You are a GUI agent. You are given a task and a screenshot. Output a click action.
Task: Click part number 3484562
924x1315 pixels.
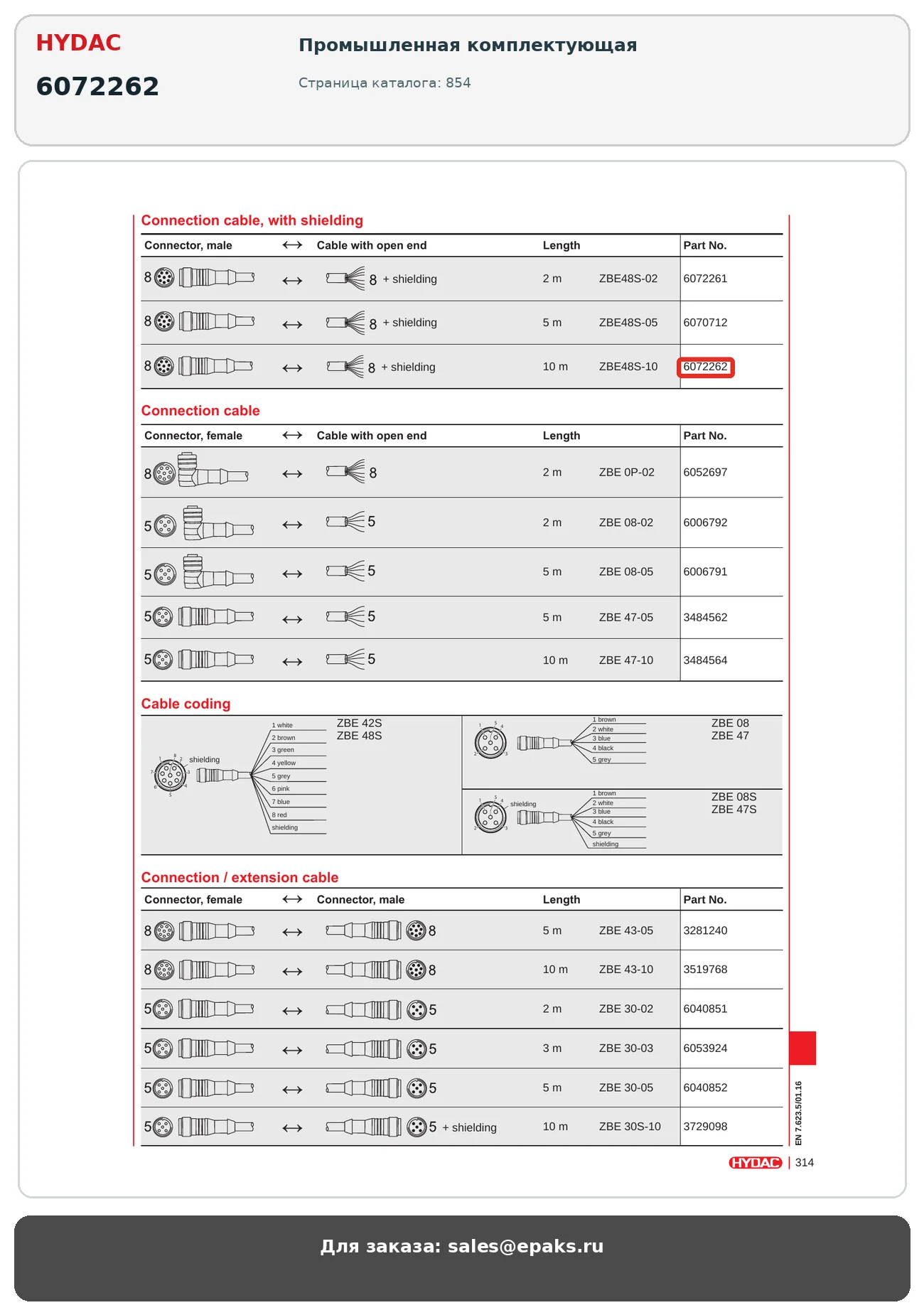click(x=705, y=618)
